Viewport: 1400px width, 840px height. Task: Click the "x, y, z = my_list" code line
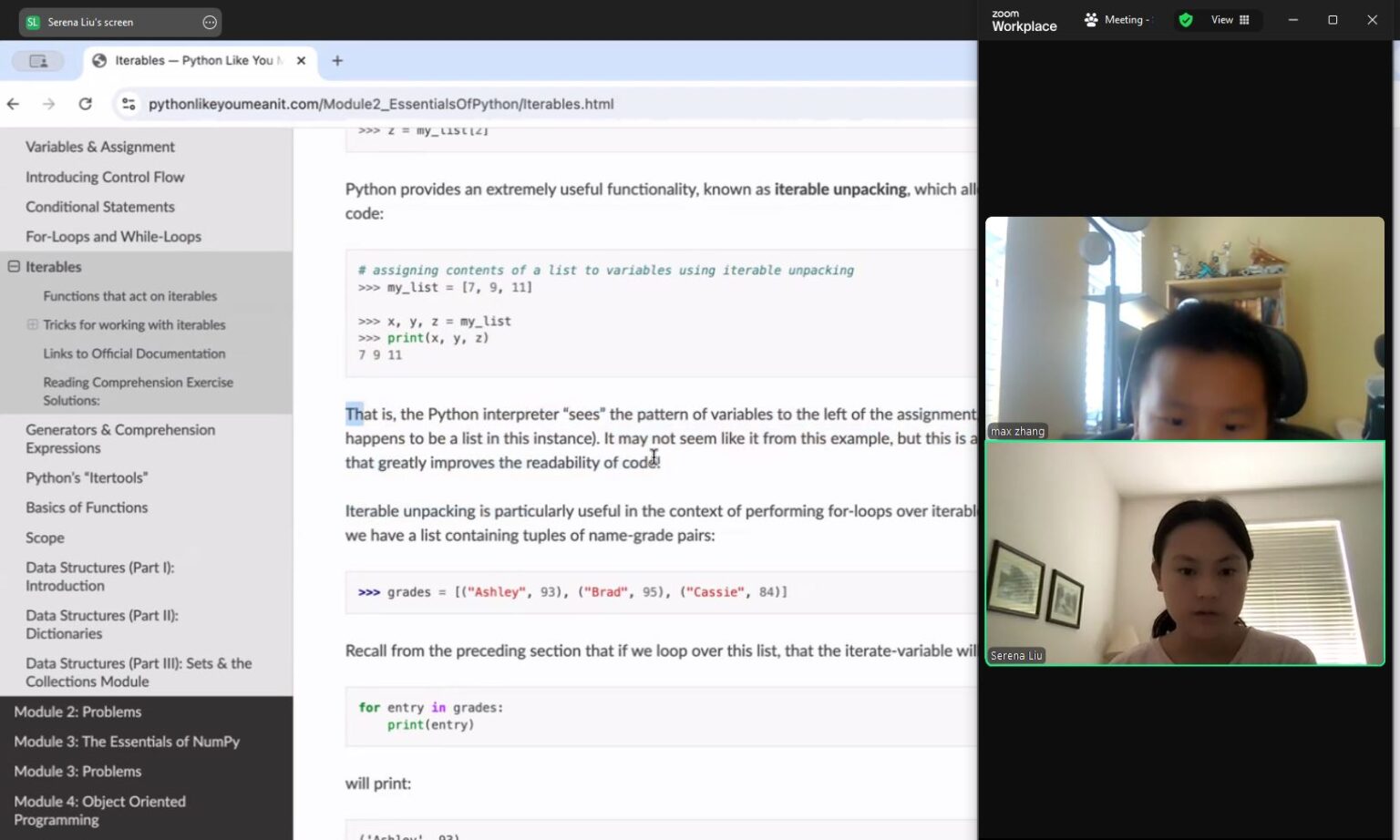coord(435,322)
